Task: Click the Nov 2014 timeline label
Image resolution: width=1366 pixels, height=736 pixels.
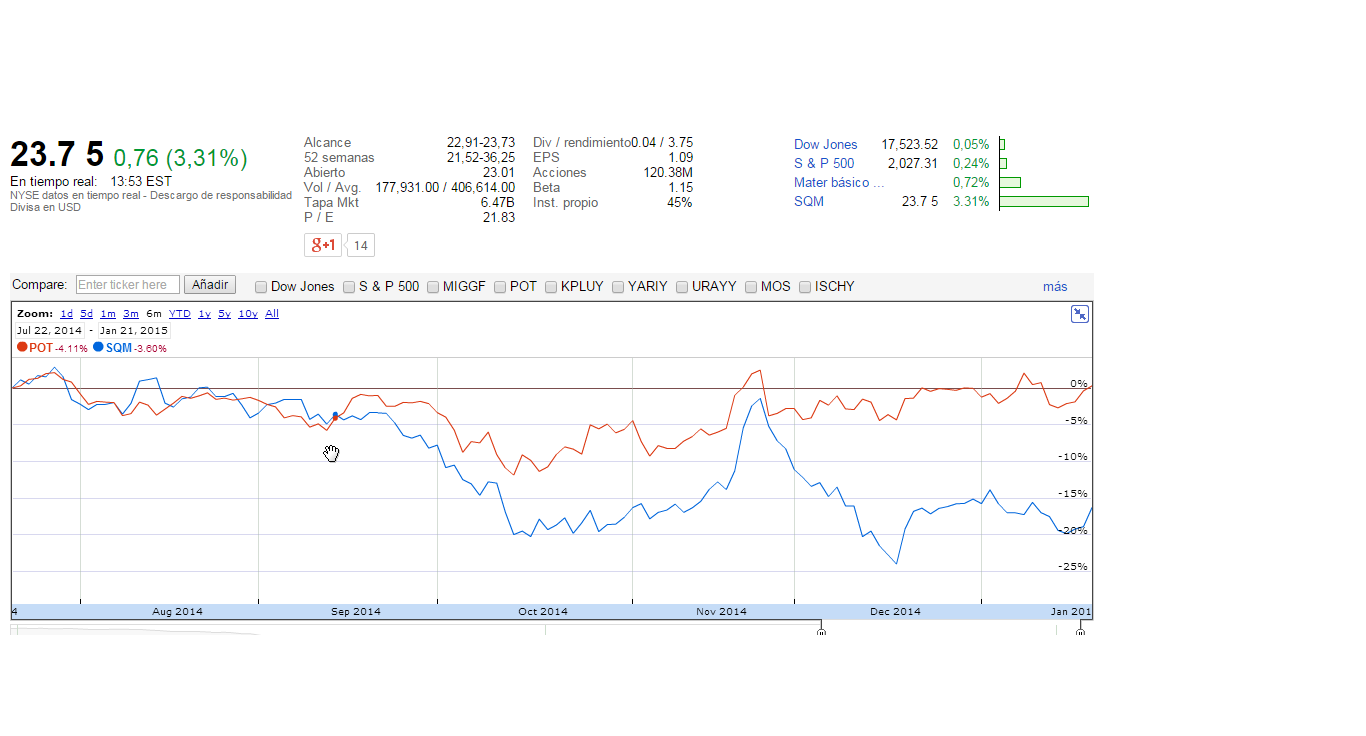Action: pos(722,612)
